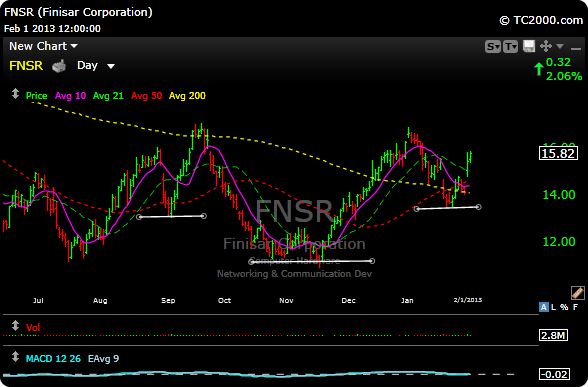Click the MACD pane resize arrows icon
The height and width of the screenshot is (387, 588).
click(x=15, y=356)
